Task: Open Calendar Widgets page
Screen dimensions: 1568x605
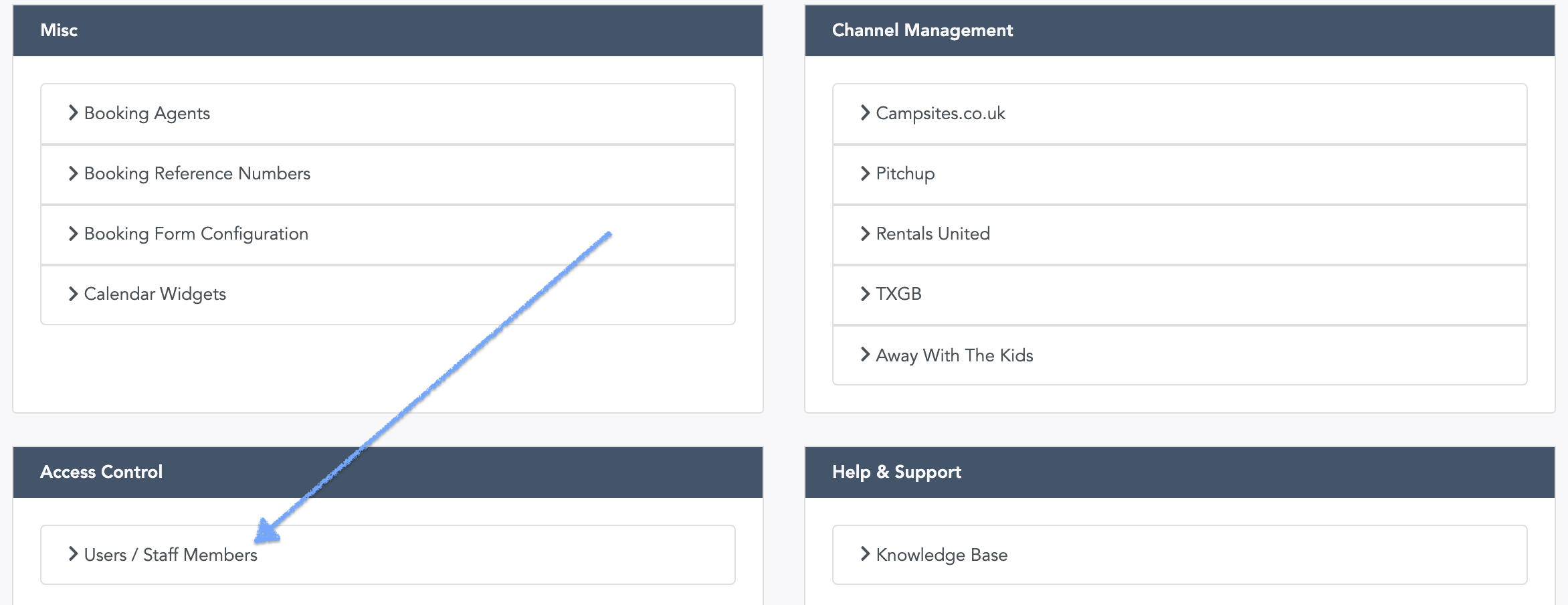Action: [388, 294]
